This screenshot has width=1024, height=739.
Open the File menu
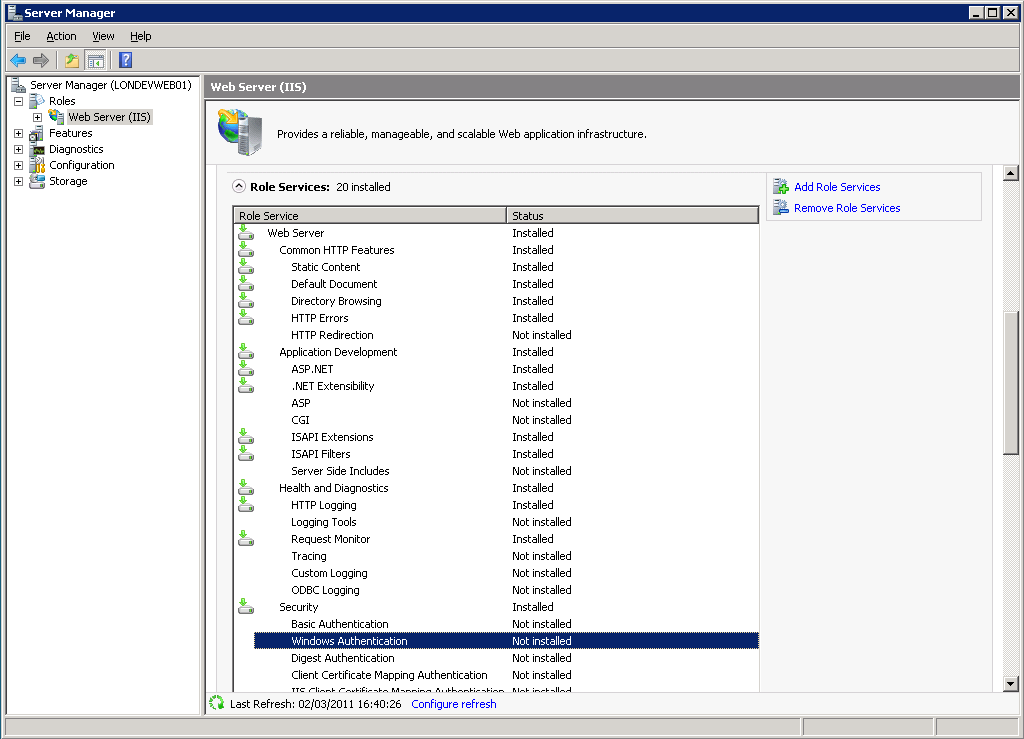pos(22,37)
